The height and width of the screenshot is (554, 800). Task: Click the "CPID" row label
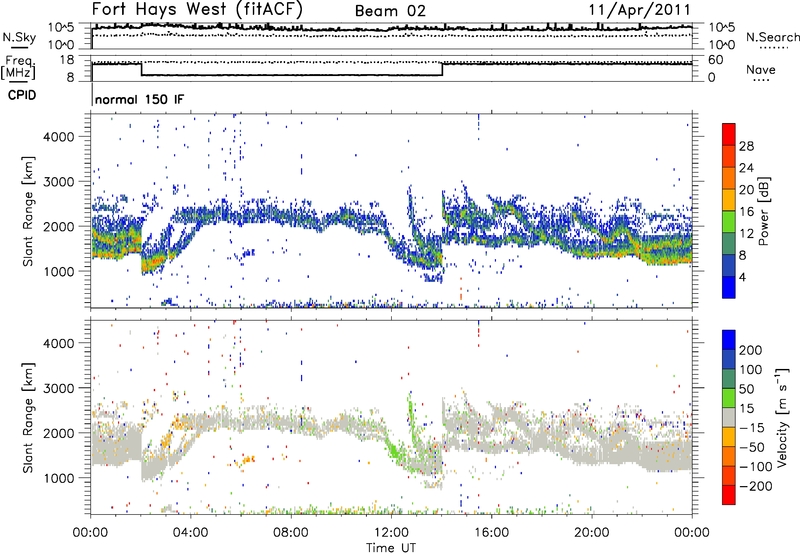pyautogui.click(x=22, y=95)
